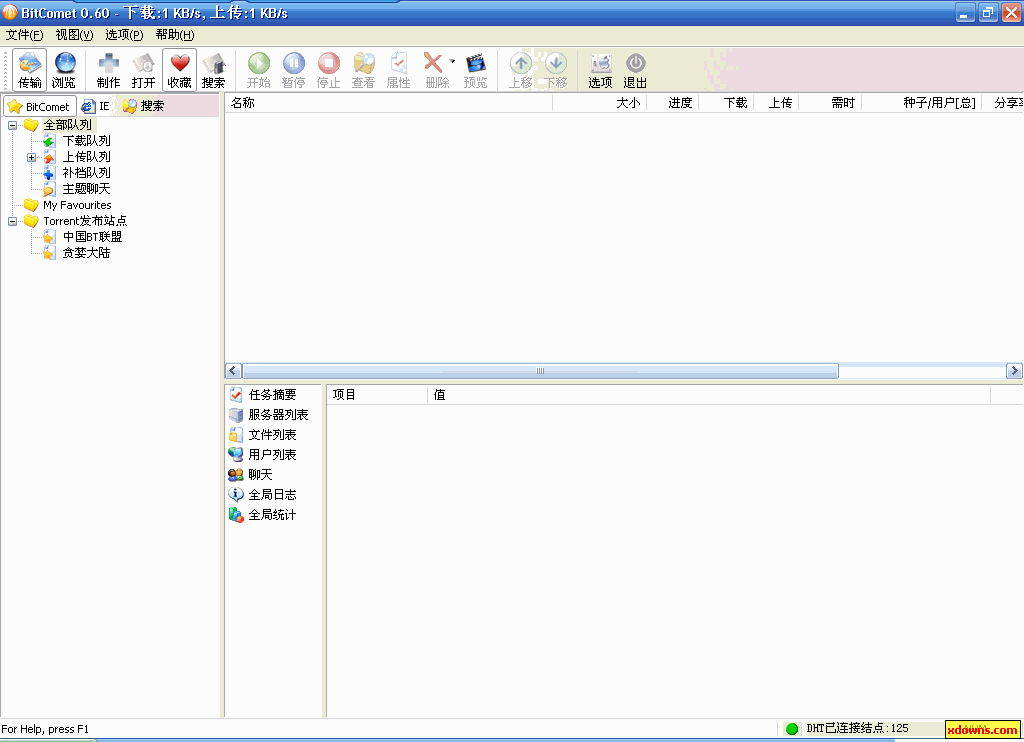The width and height of the screenshot is (1024, 742).
Task: Click the 制作 make torrent icon
Action: click(x=108, y=70)
